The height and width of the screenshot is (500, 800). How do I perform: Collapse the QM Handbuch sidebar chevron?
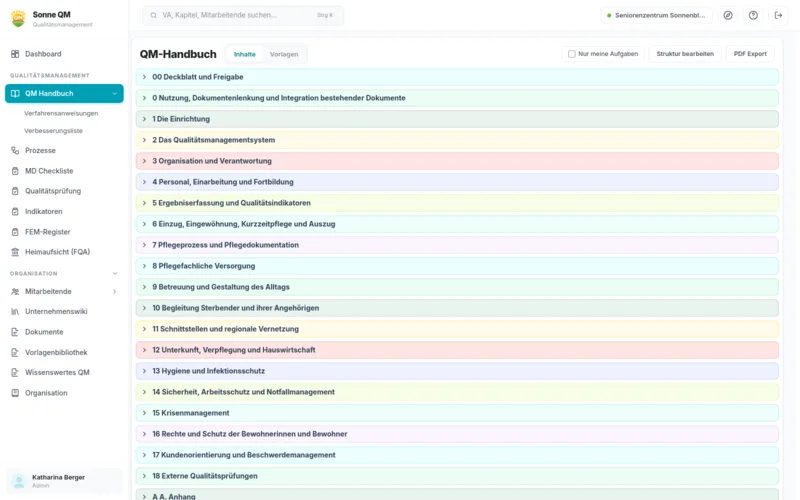pos(114,94)
